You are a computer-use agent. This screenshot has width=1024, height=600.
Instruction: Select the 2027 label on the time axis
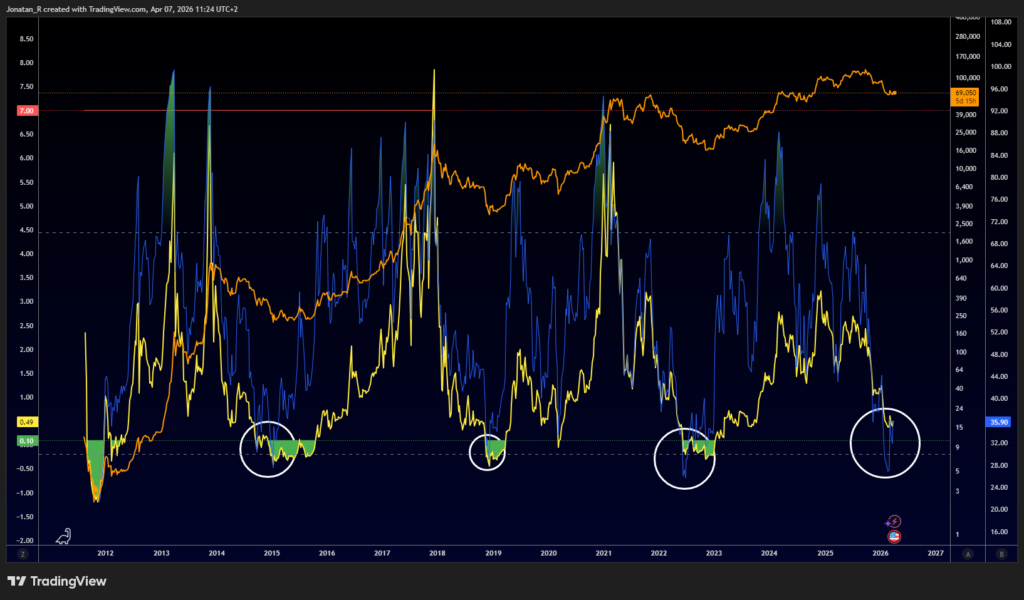pyautogui.click(x=938, y=551)
